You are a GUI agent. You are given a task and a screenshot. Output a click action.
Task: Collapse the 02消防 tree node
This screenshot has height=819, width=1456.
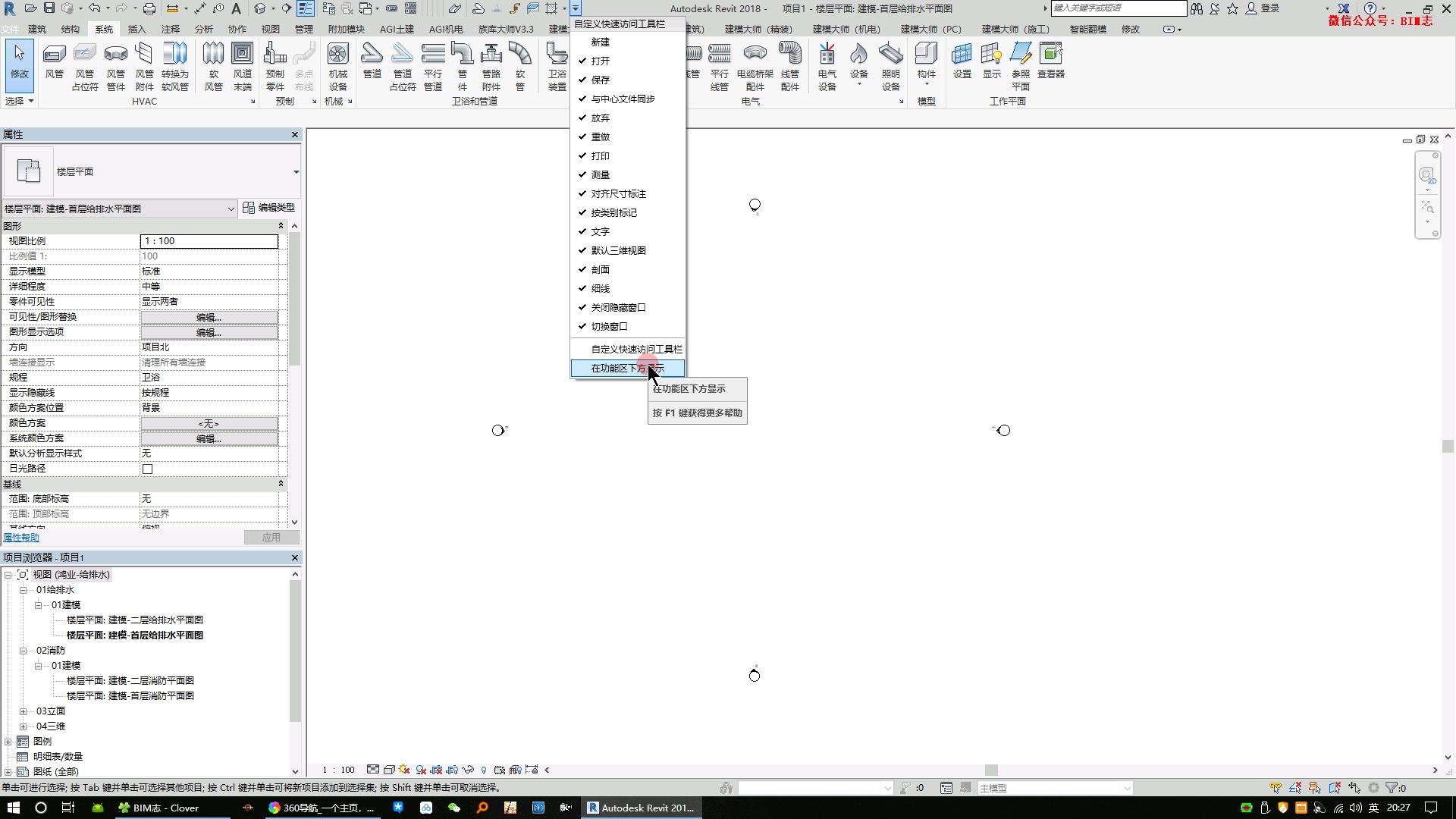click(x=23, y=651)
